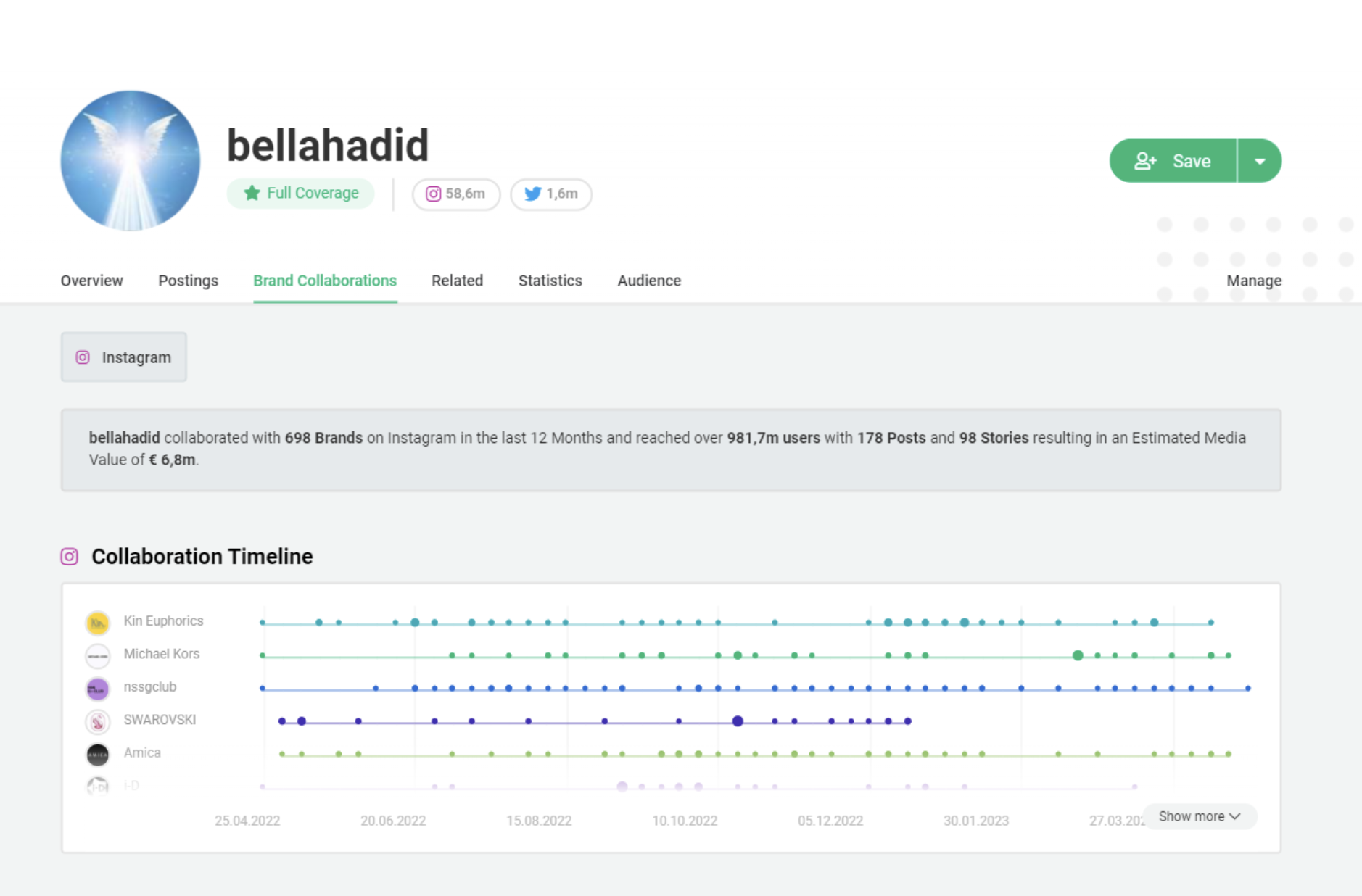Image resolution: width=1362 pixels, height=896 pixels.
Task: Enable the Full Coverage badge
Action: (x=300, y=193)
